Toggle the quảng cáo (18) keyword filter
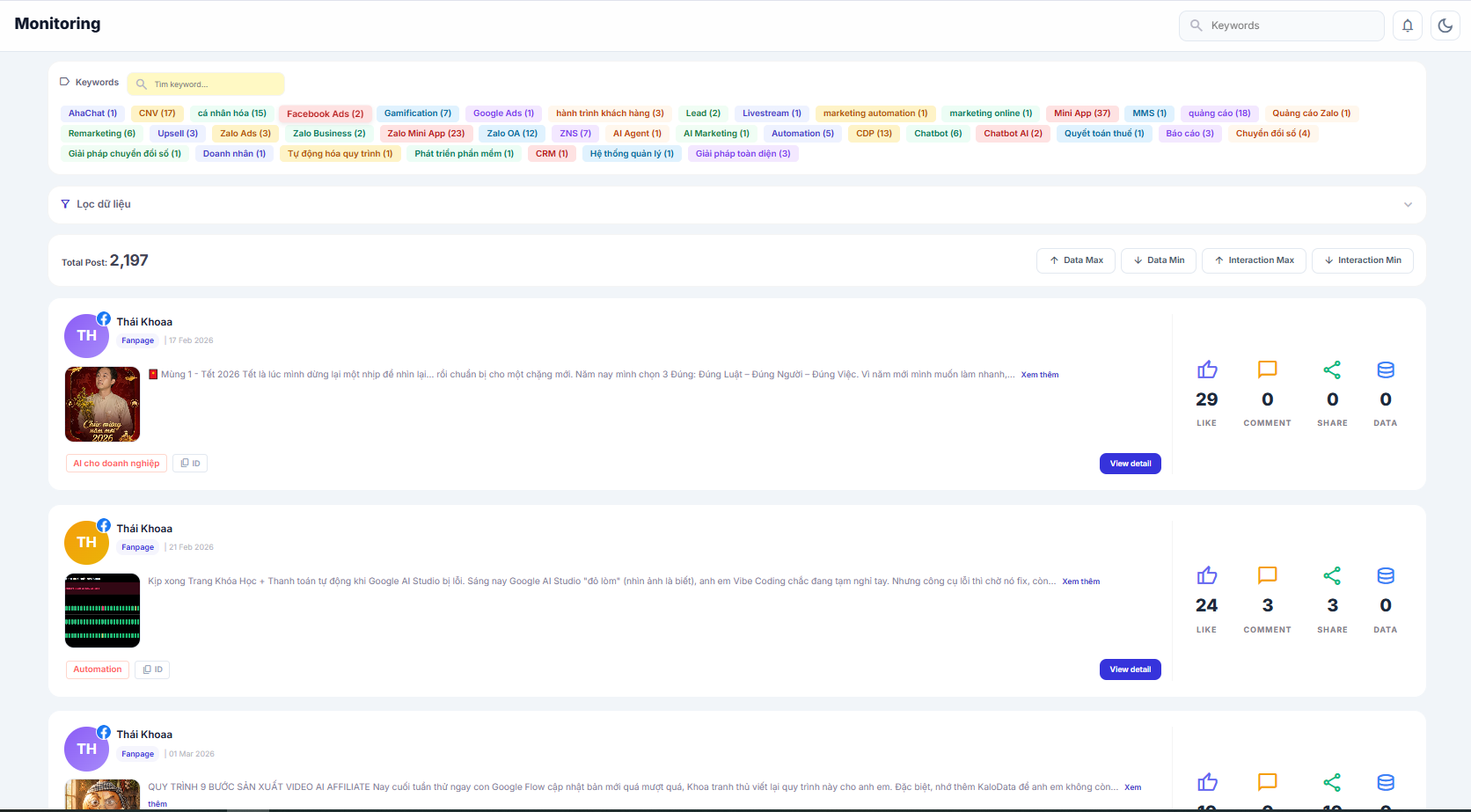This screenshot has width=1471, height=812. (1219, 113)
